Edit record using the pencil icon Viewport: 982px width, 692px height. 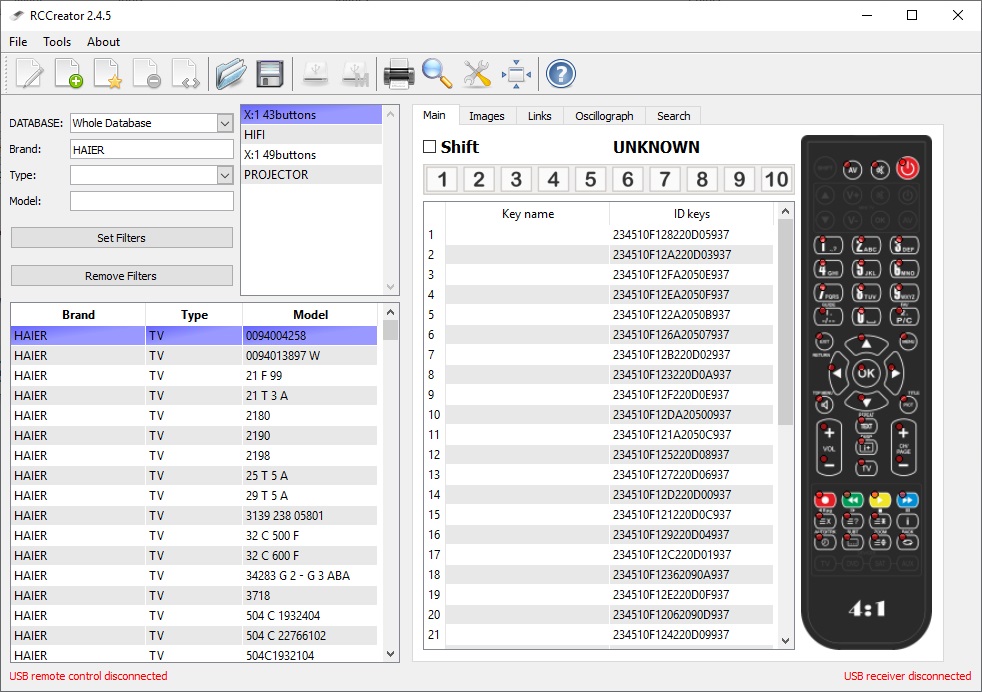click(28, 73)
